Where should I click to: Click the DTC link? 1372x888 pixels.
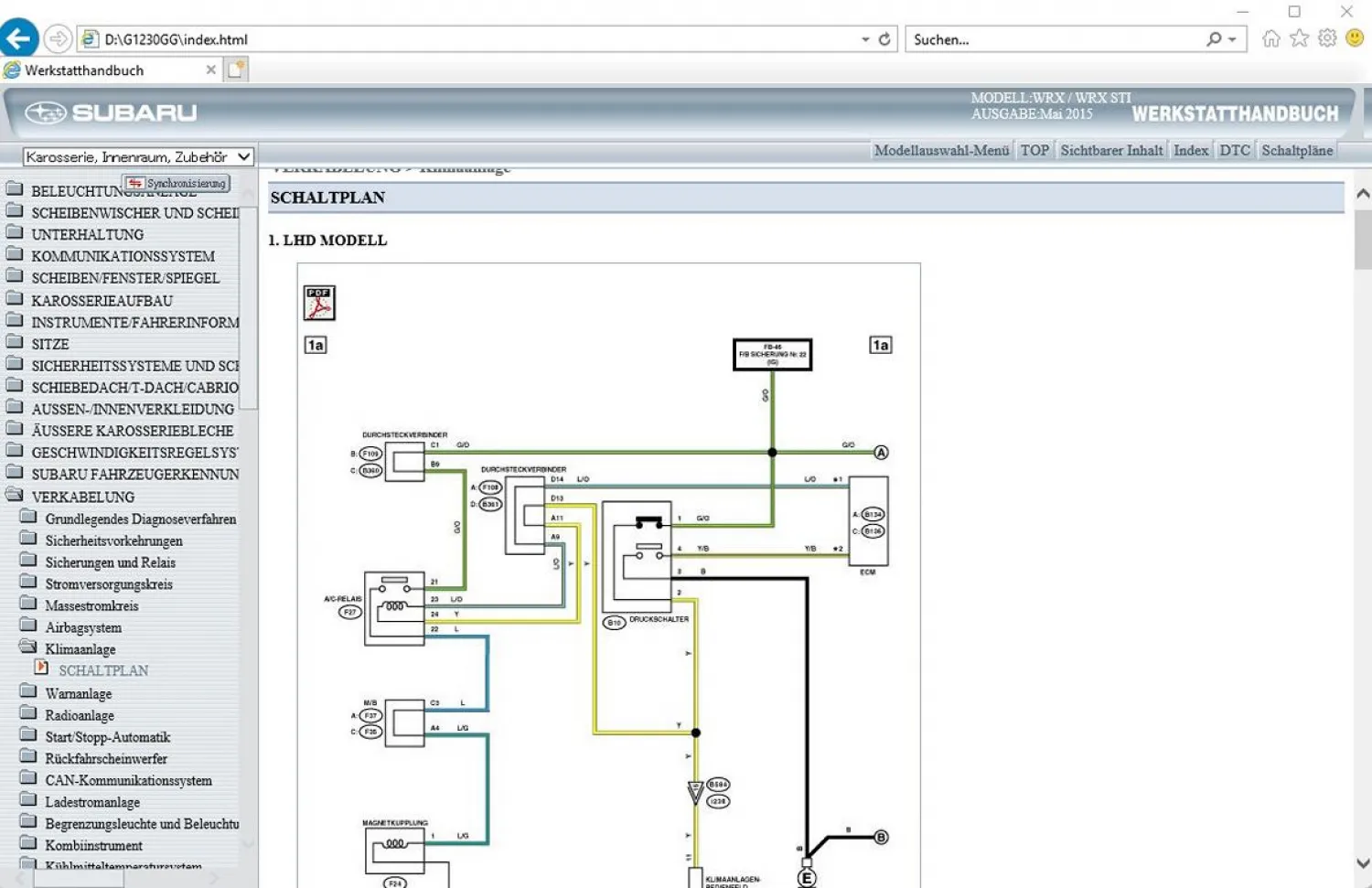pyautogui.click(x=1234, y=150)
